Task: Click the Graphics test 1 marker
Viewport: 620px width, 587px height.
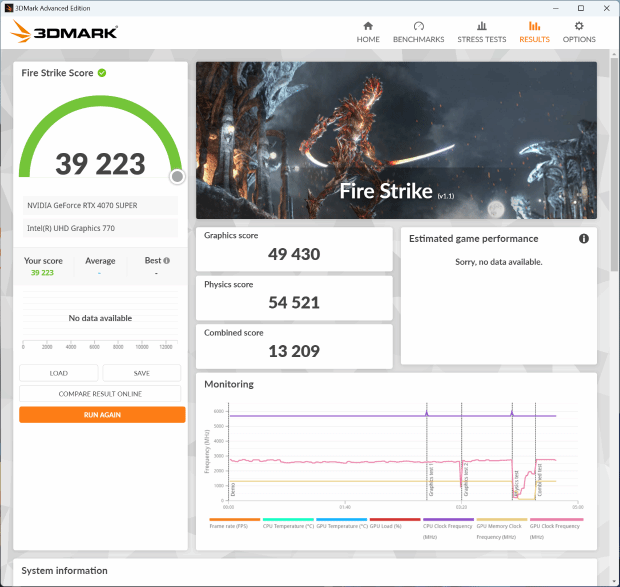Action: tap(431, 480)
